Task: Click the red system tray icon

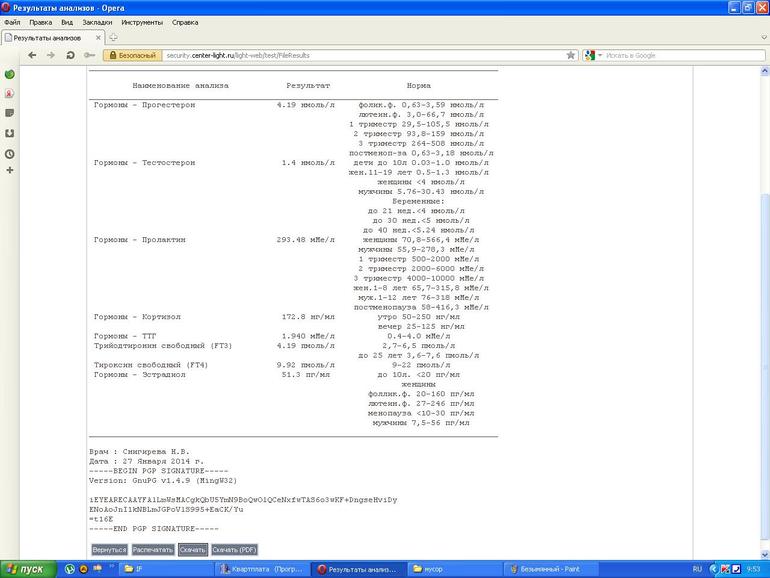Action: tap(725, 569)
